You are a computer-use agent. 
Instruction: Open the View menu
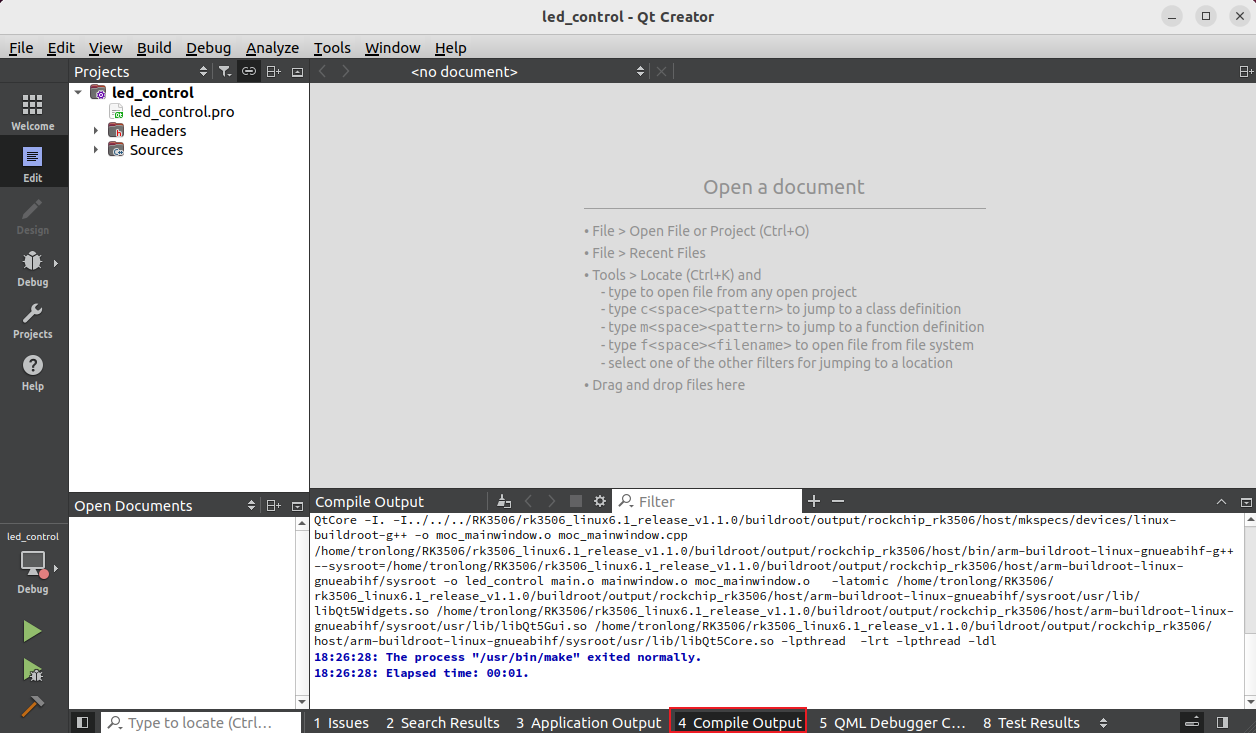tap(105, 48)
